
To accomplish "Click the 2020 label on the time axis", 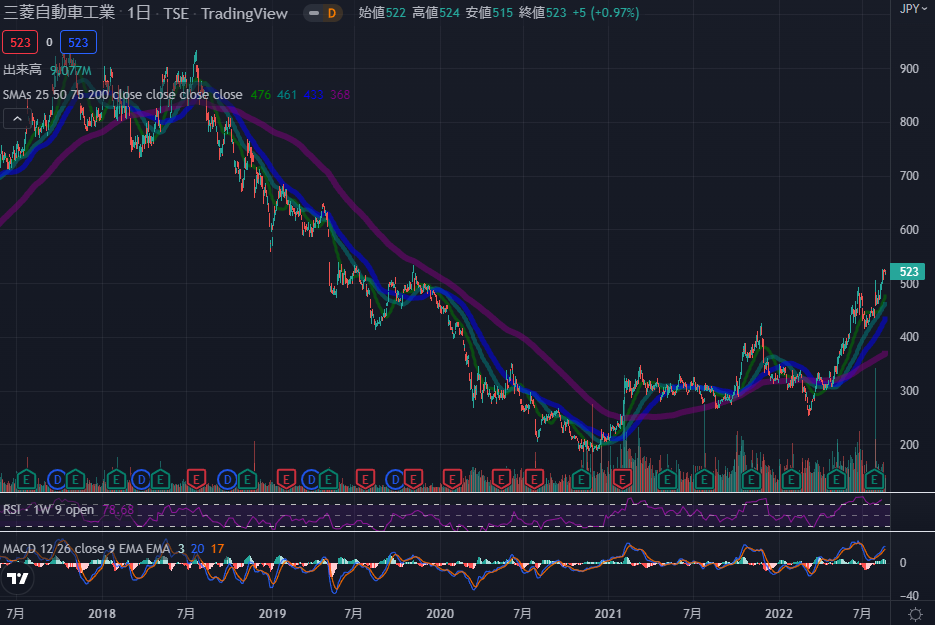I will pyautogui.click(x=440, y=614).
